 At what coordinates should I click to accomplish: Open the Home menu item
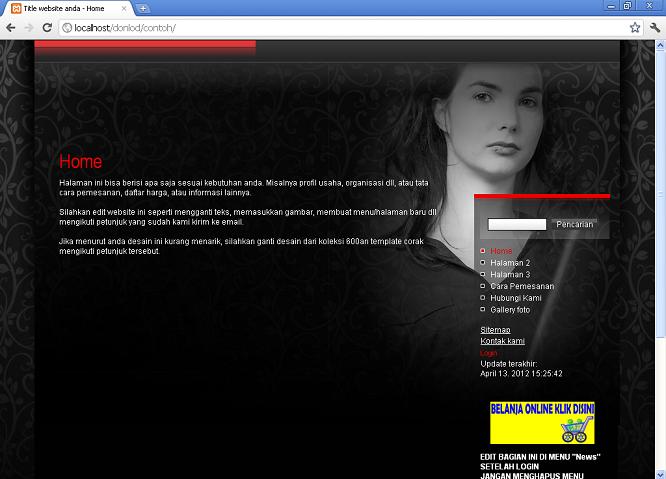pos(501,251)
